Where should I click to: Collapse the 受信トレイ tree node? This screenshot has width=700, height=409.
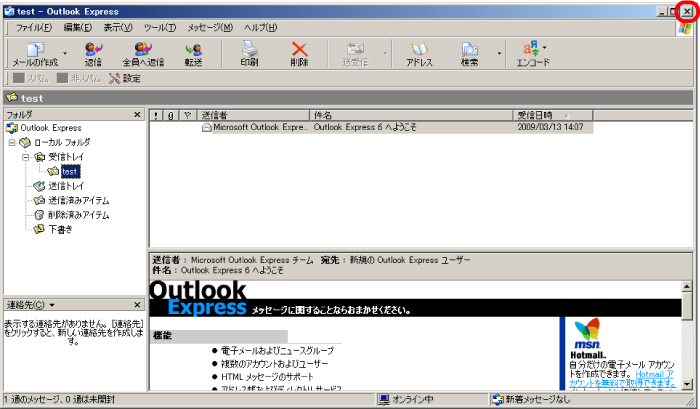26,157
